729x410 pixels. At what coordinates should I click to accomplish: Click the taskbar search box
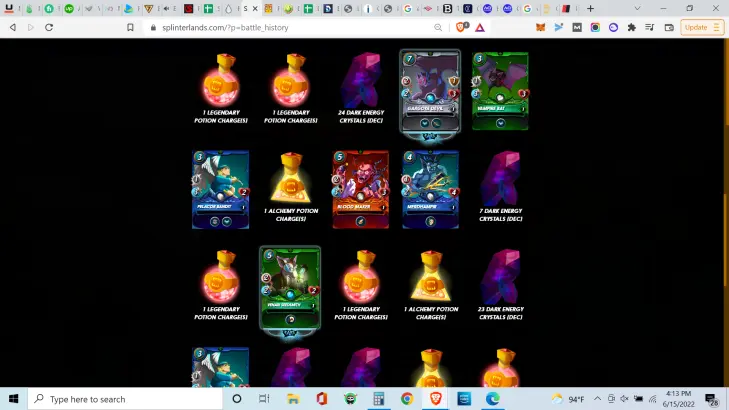[x=126, y=399]
